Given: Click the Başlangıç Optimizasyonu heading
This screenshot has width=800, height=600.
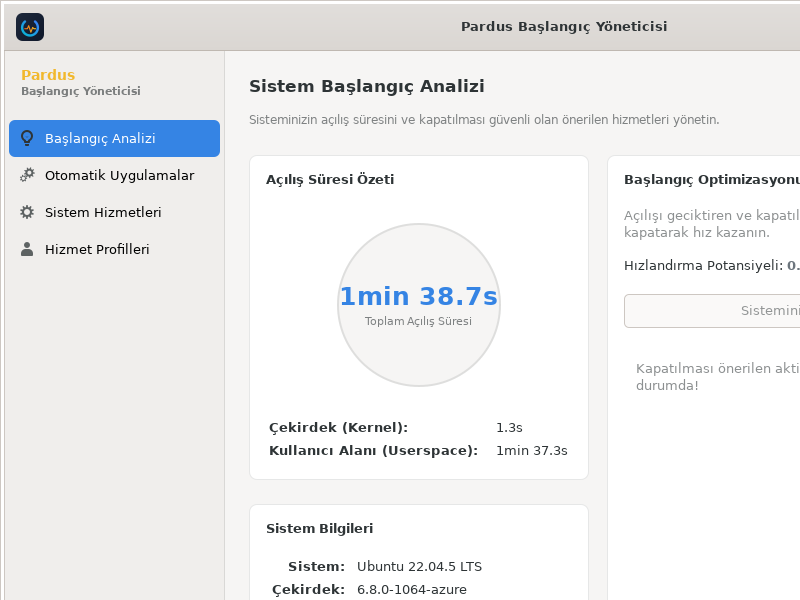Looking at the screenshot, I should (x=712, y=180).
